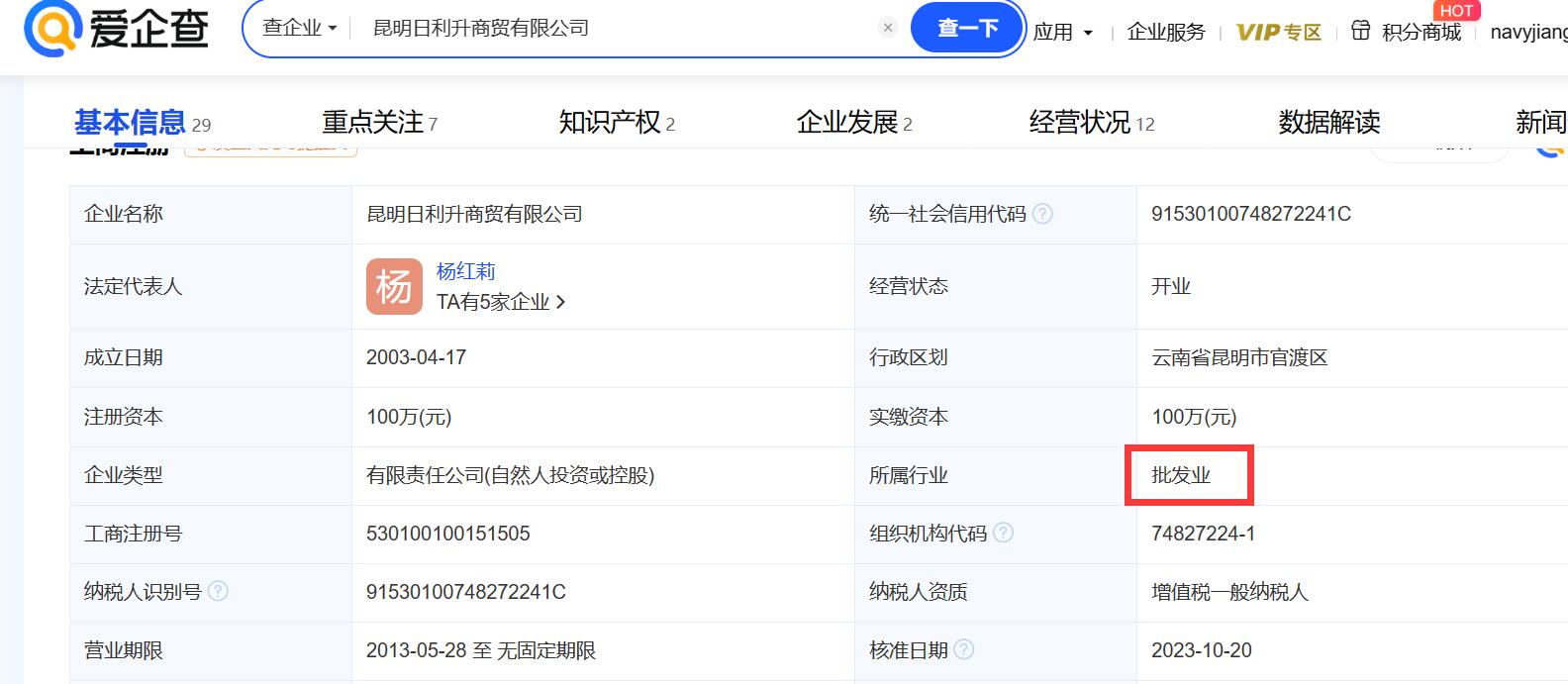1568x684 pixels.
Task: Open the 积分商城 link
Action: coord(1421,32)
